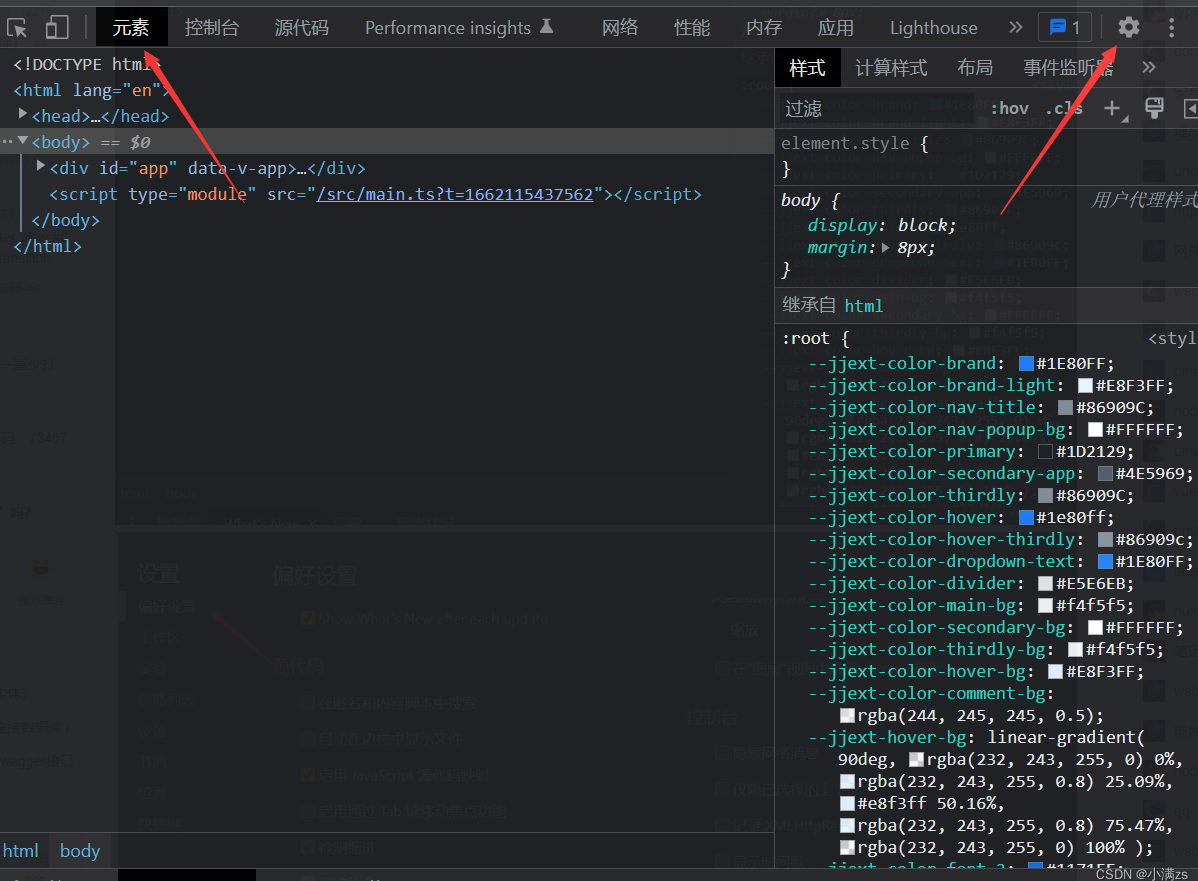Expand the div id="app" node

tap(41, 167)
